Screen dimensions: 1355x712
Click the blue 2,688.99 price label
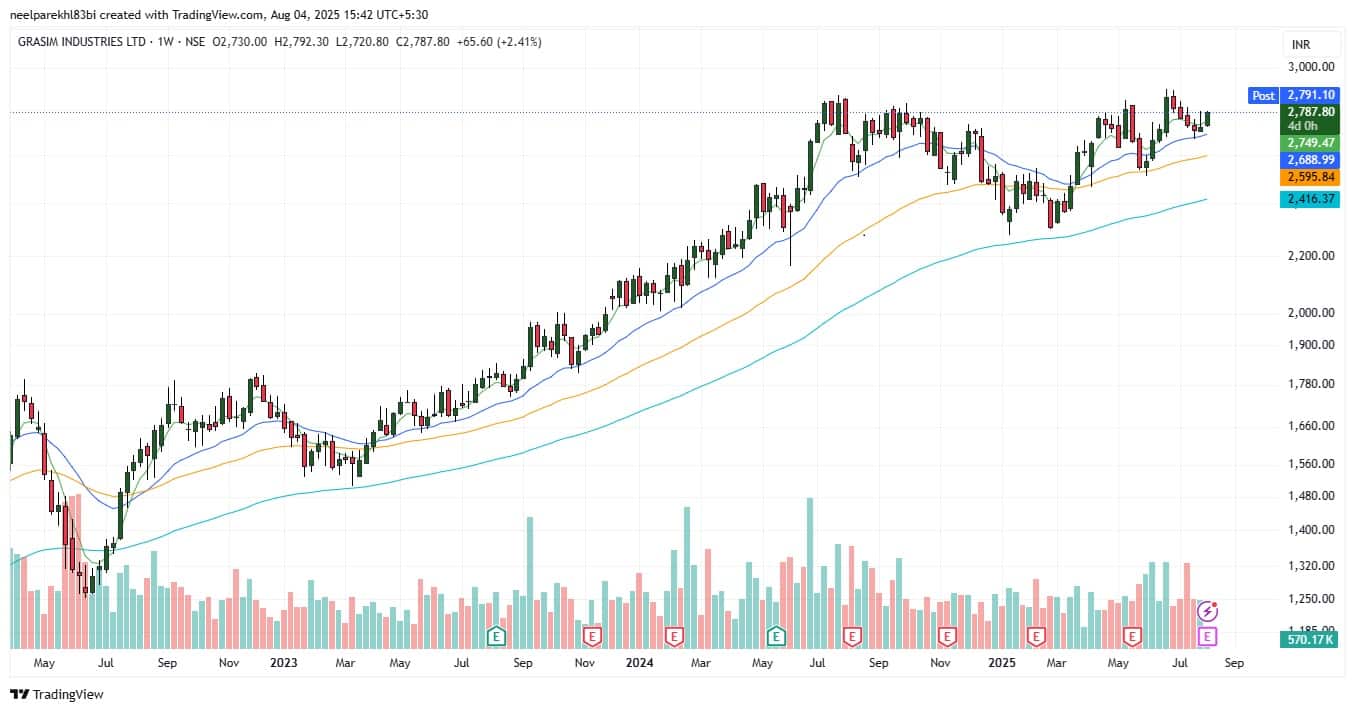pos(1311,160)
